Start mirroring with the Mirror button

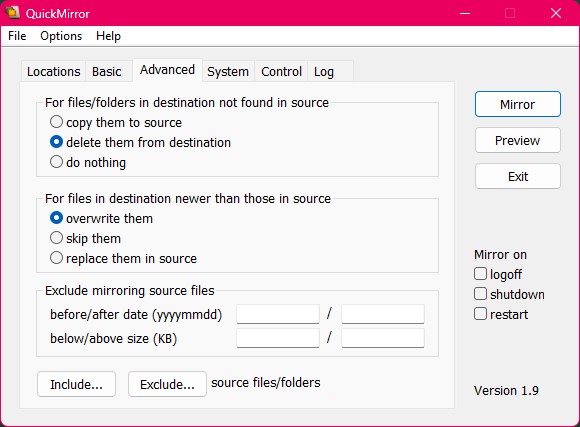click(517, 104)
